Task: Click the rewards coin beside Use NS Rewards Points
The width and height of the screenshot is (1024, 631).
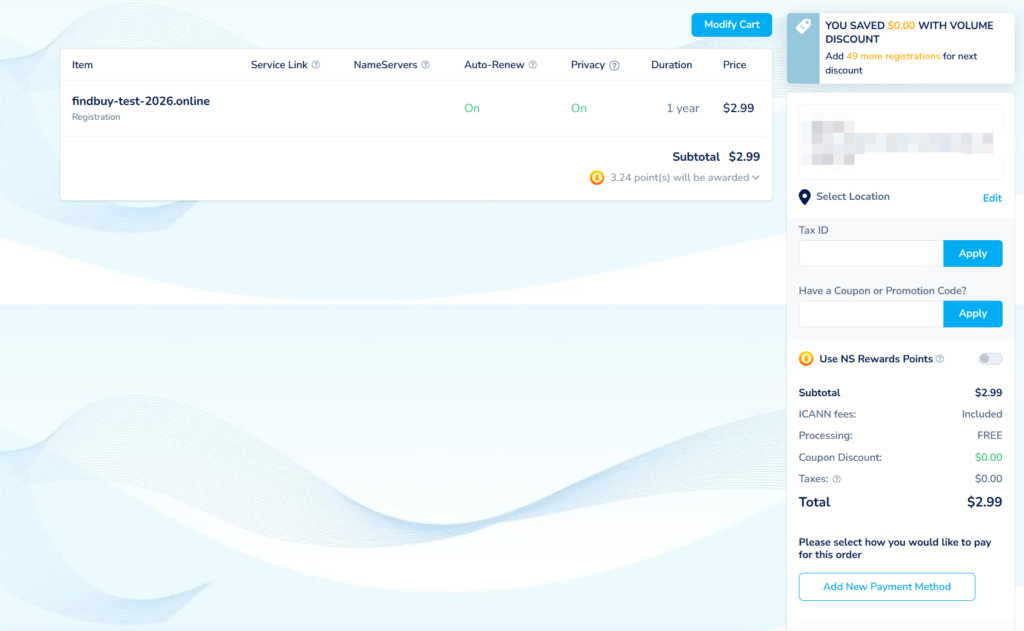Action: [x=805, y=358]
